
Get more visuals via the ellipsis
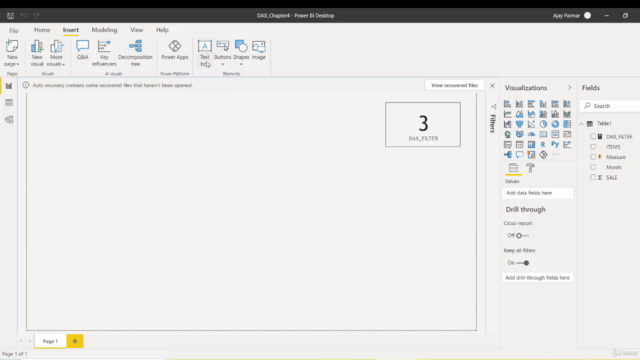pos(555,155)
